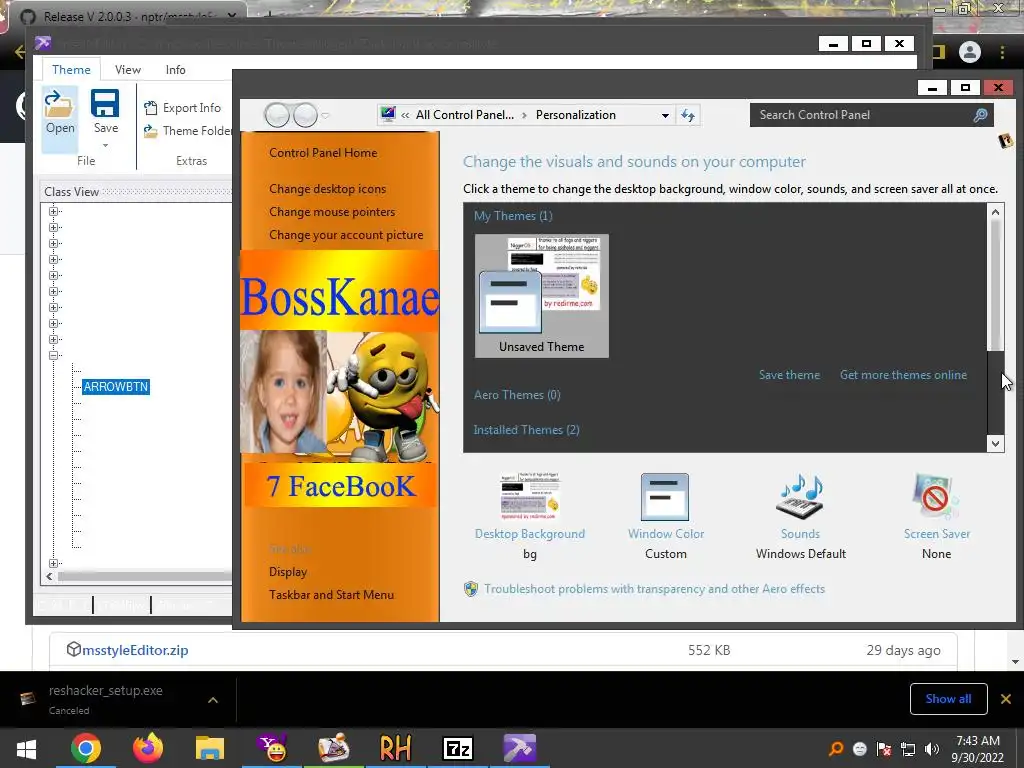1024x768 pixels.
Task: Close the browser downloads bar
Action: click(1006, 699)
